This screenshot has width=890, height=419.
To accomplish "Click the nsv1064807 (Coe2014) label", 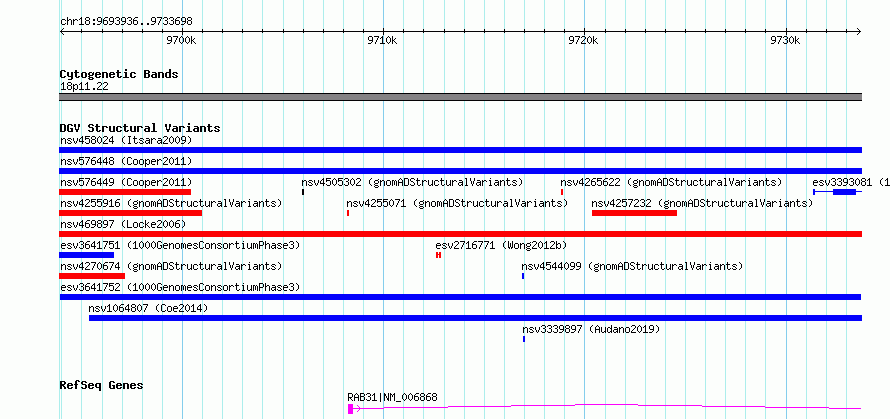I will (x=148, y=308).
